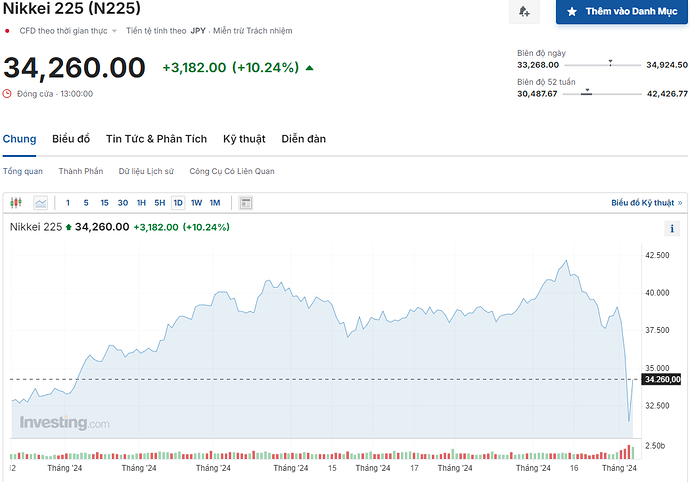Select the 1D chart interval
This screenshot has height=482, width=690.
coord(178,203)
